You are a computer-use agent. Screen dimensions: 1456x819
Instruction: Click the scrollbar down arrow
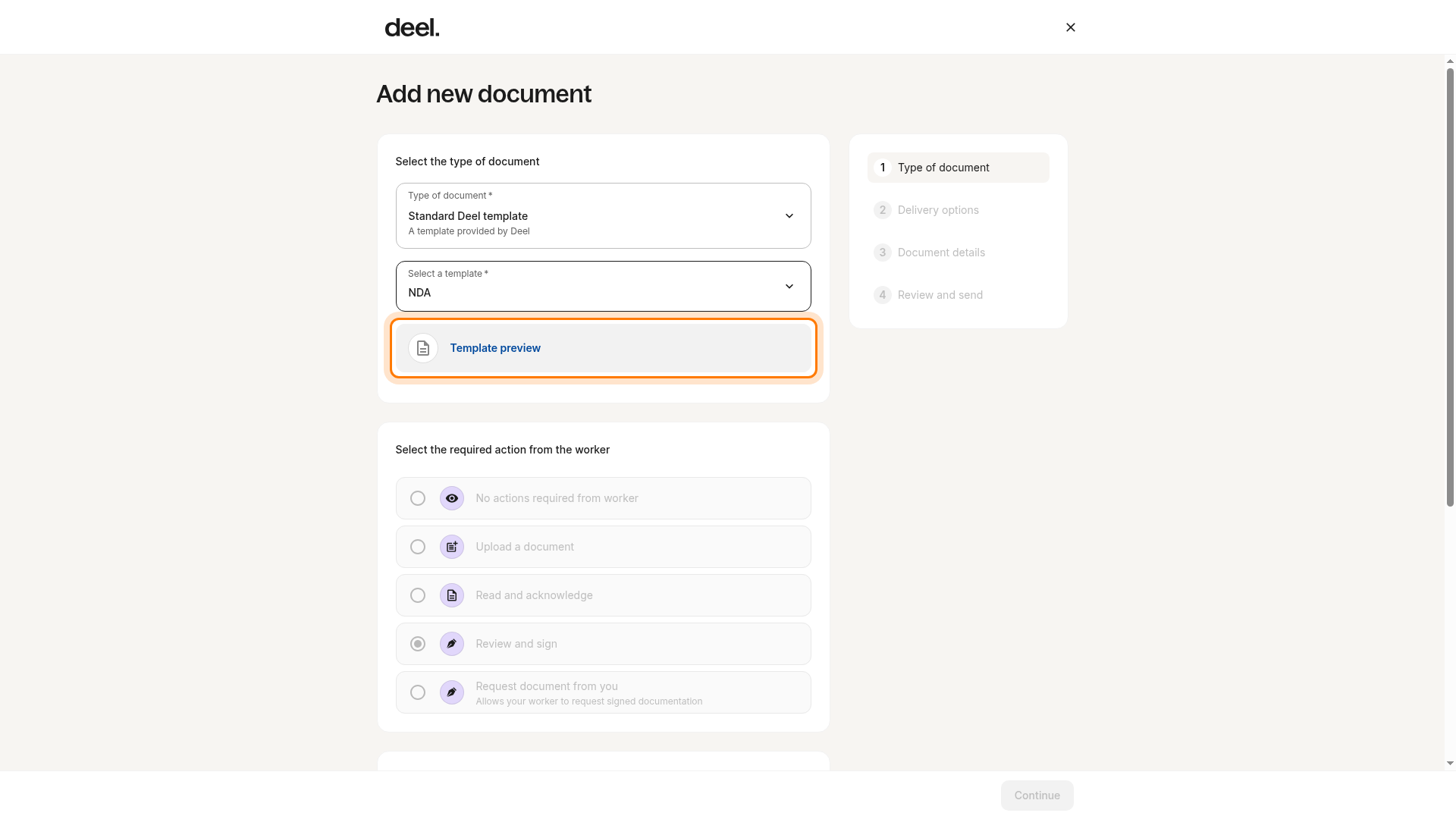[1450, 764]
